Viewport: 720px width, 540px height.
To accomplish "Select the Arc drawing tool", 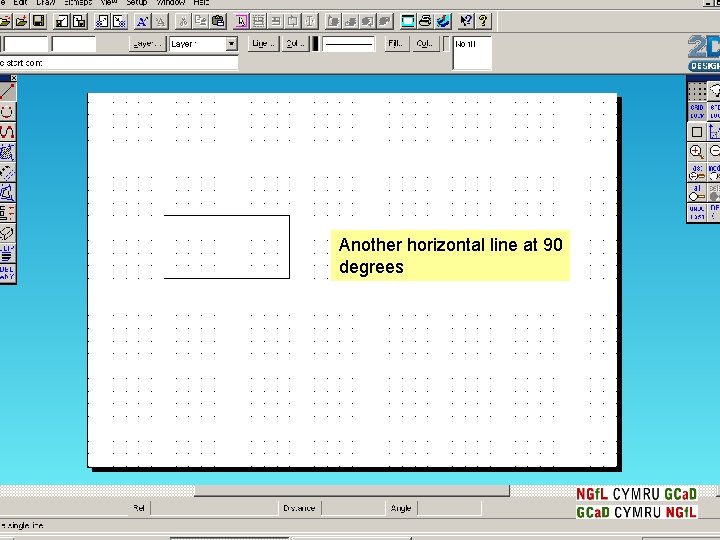I will [7, 112].
